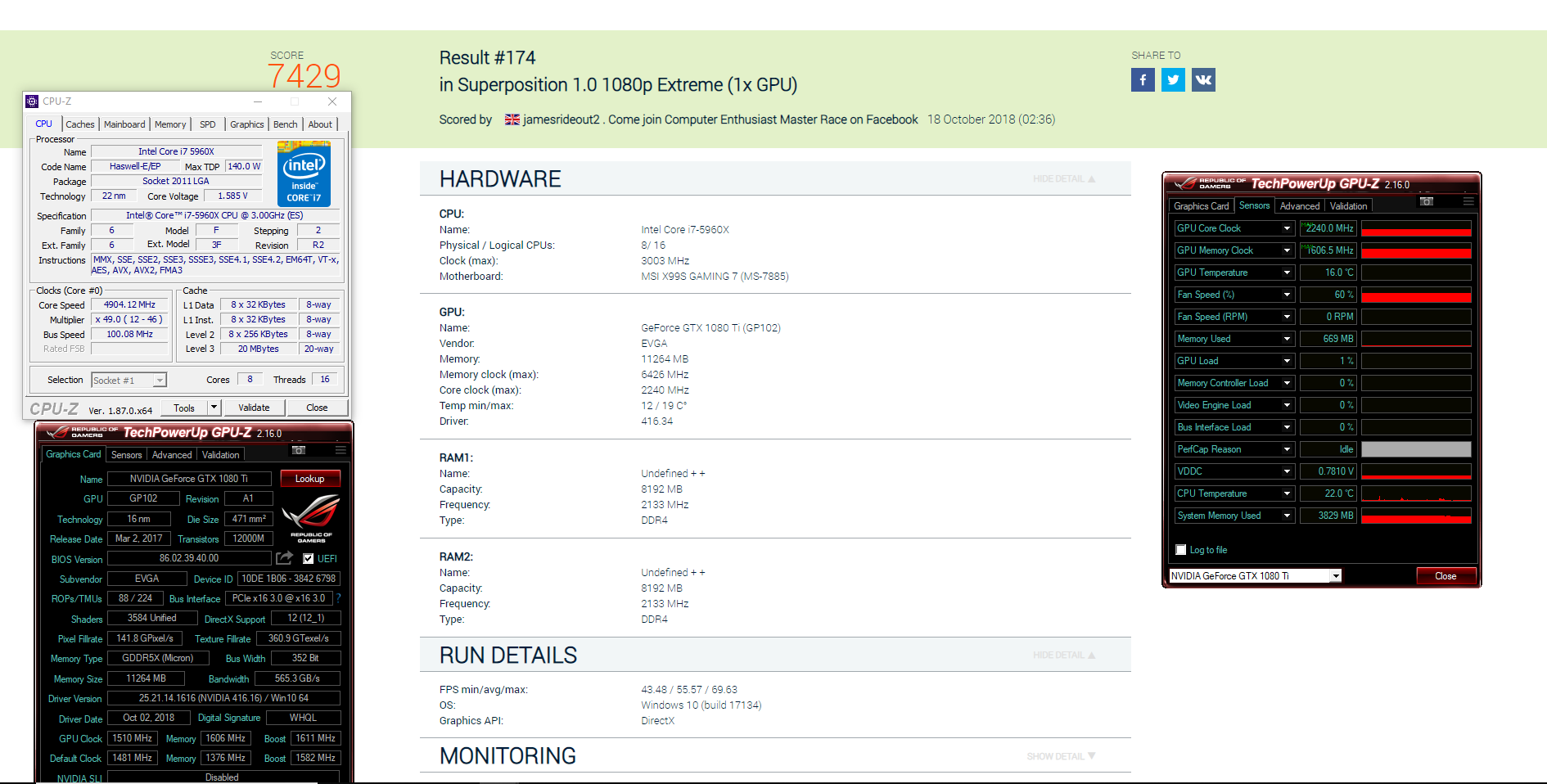1547x784 pixels.
Task: Click the score value 7429
Action: [304, 76]
